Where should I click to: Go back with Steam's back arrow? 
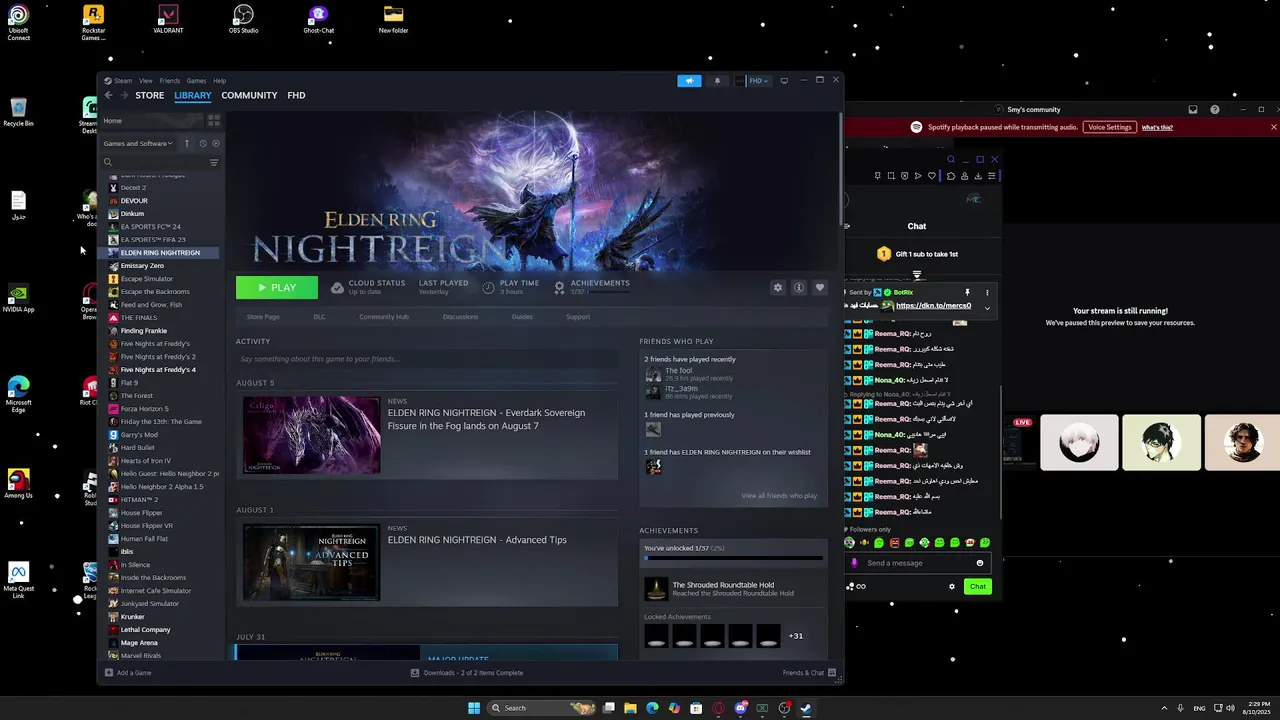pos(108,95)
